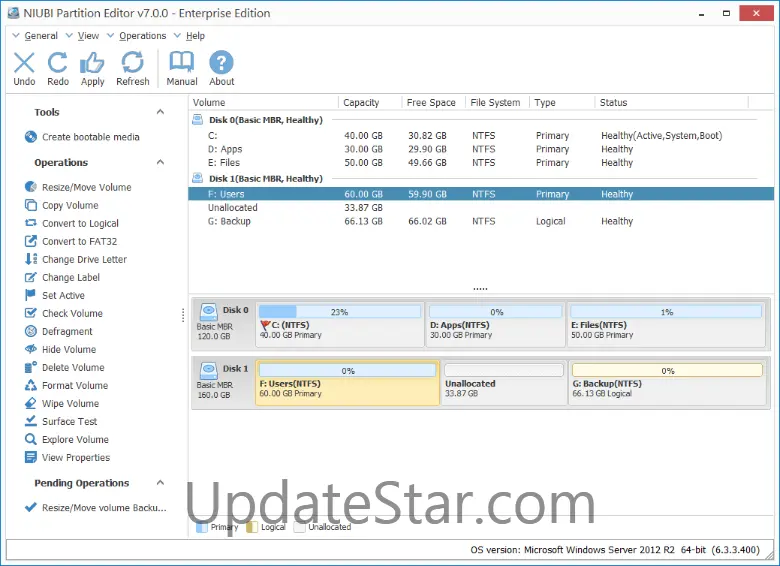780x566 pixels.
Task: Click the Wipe Volume icon
Action: coord(31,403)
